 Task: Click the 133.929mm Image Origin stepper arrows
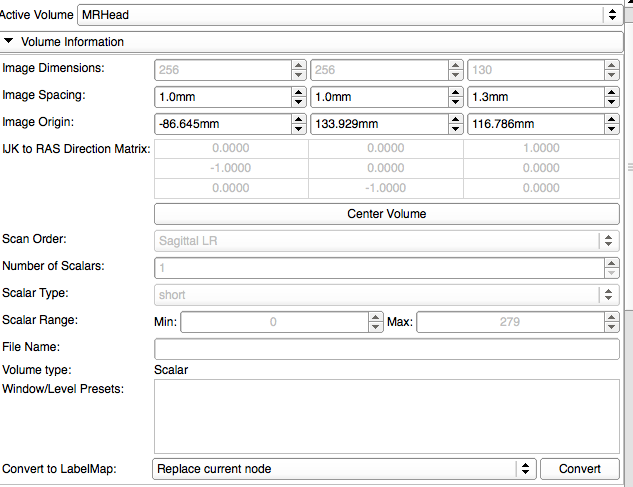pyautogui.click(x=455, y=124)
